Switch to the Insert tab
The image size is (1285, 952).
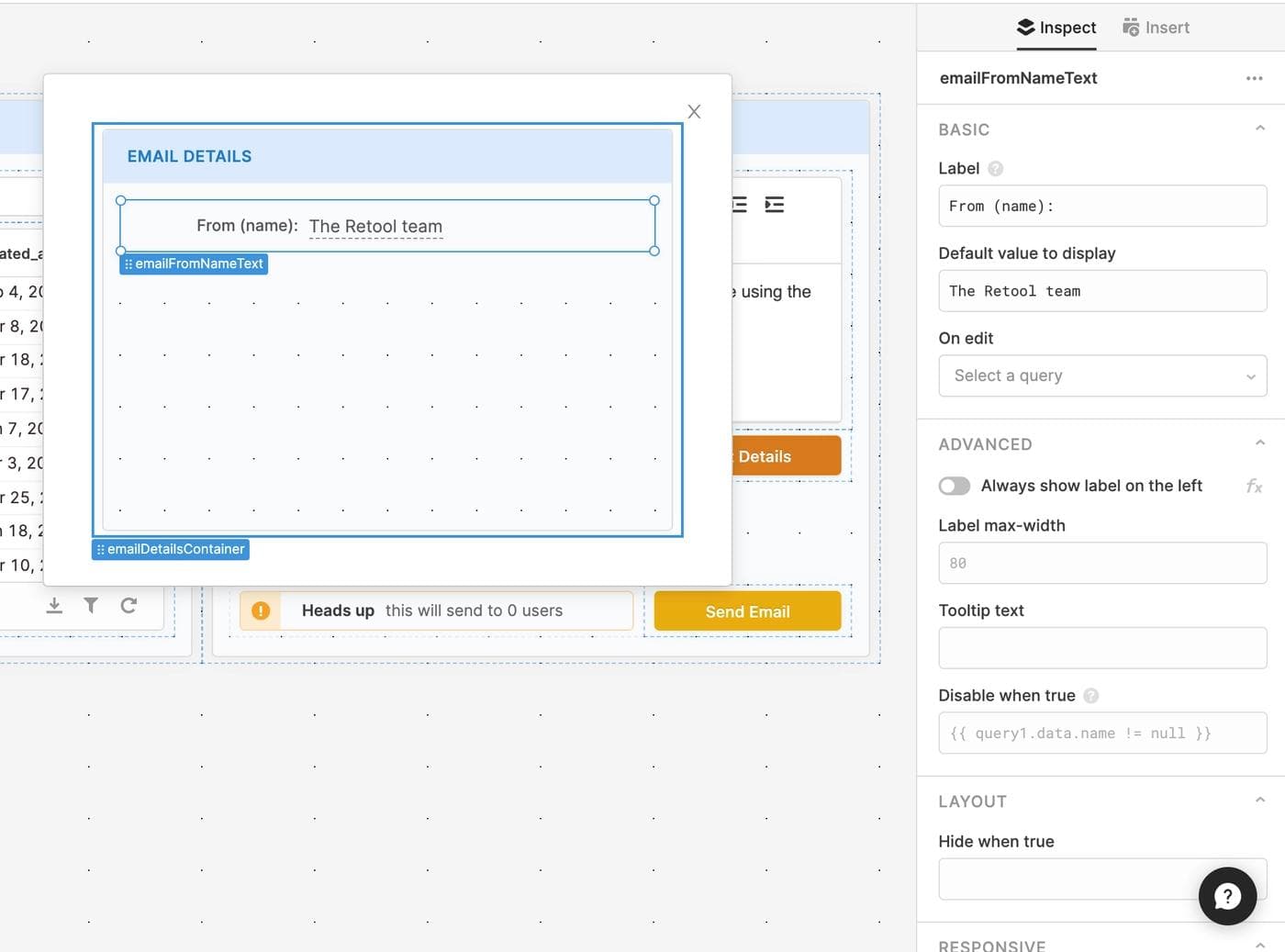click(1156, 28)
